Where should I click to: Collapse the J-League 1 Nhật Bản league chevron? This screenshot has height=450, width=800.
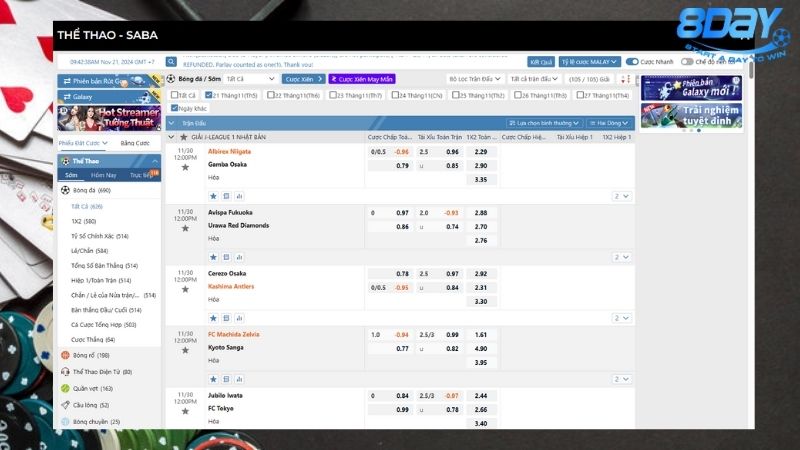point(171,137)
